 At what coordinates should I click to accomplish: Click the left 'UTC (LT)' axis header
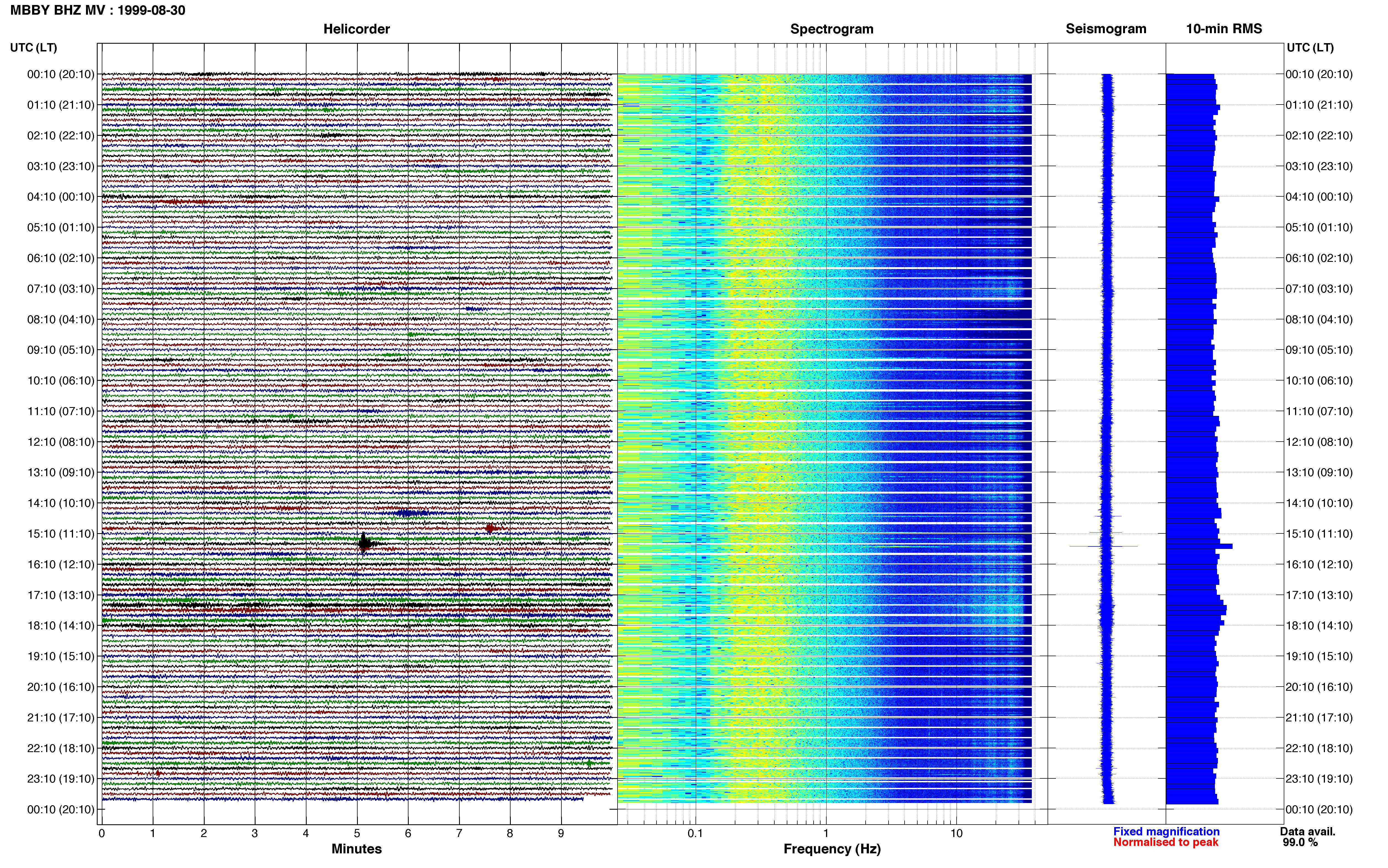click(34, 47)
